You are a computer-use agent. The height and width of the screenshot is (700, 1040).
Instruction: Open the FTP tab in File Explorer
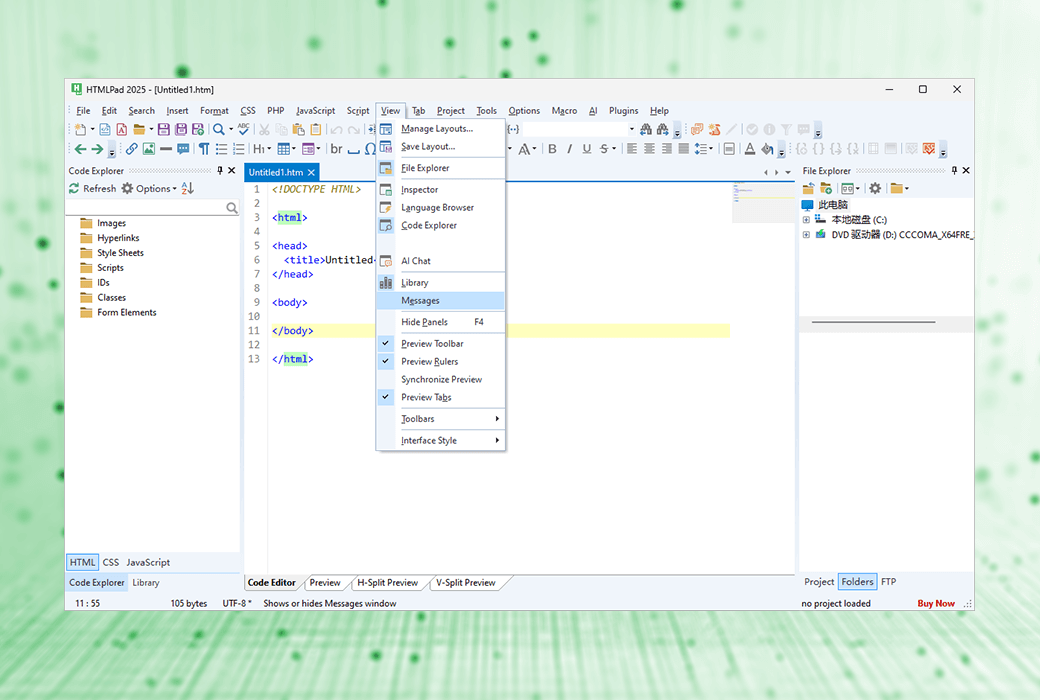[x=889, y=581]
